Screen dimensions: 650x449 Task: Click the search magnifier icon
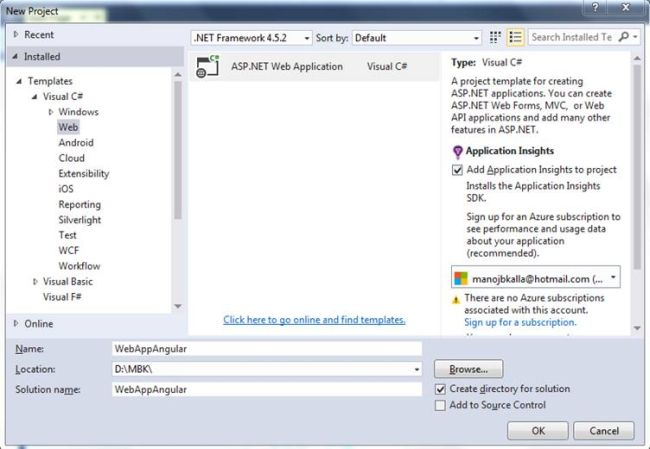623,37
